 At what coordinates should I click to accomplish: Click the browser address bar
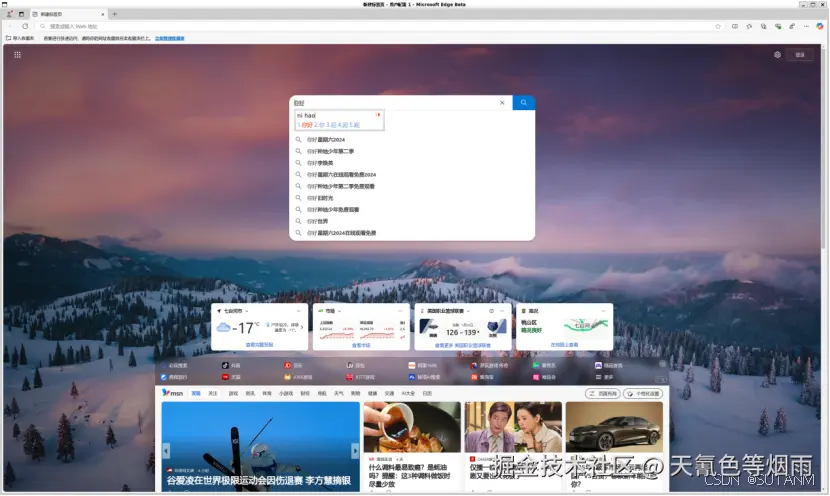376,26
